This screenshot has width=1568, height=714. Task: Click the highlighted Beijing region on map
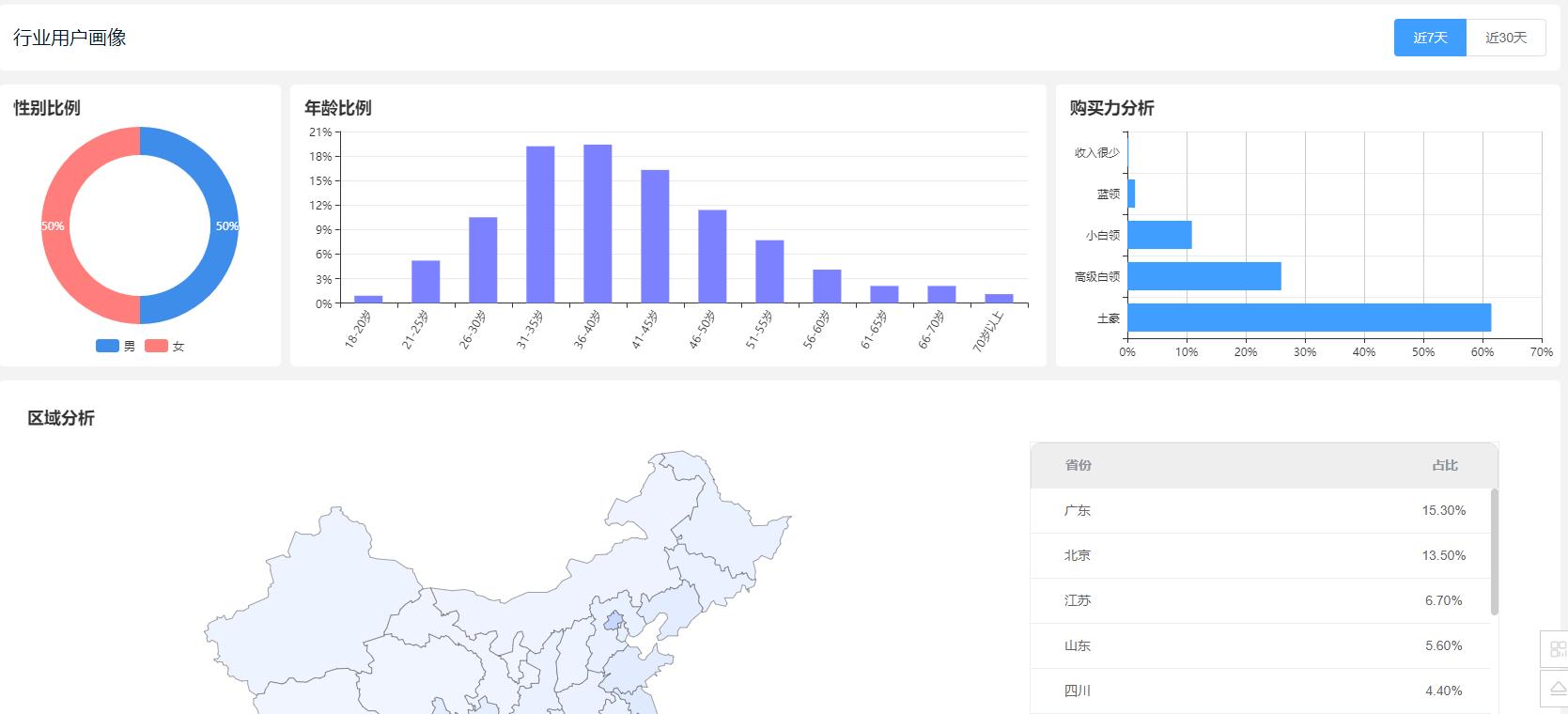tap(613, 621)
